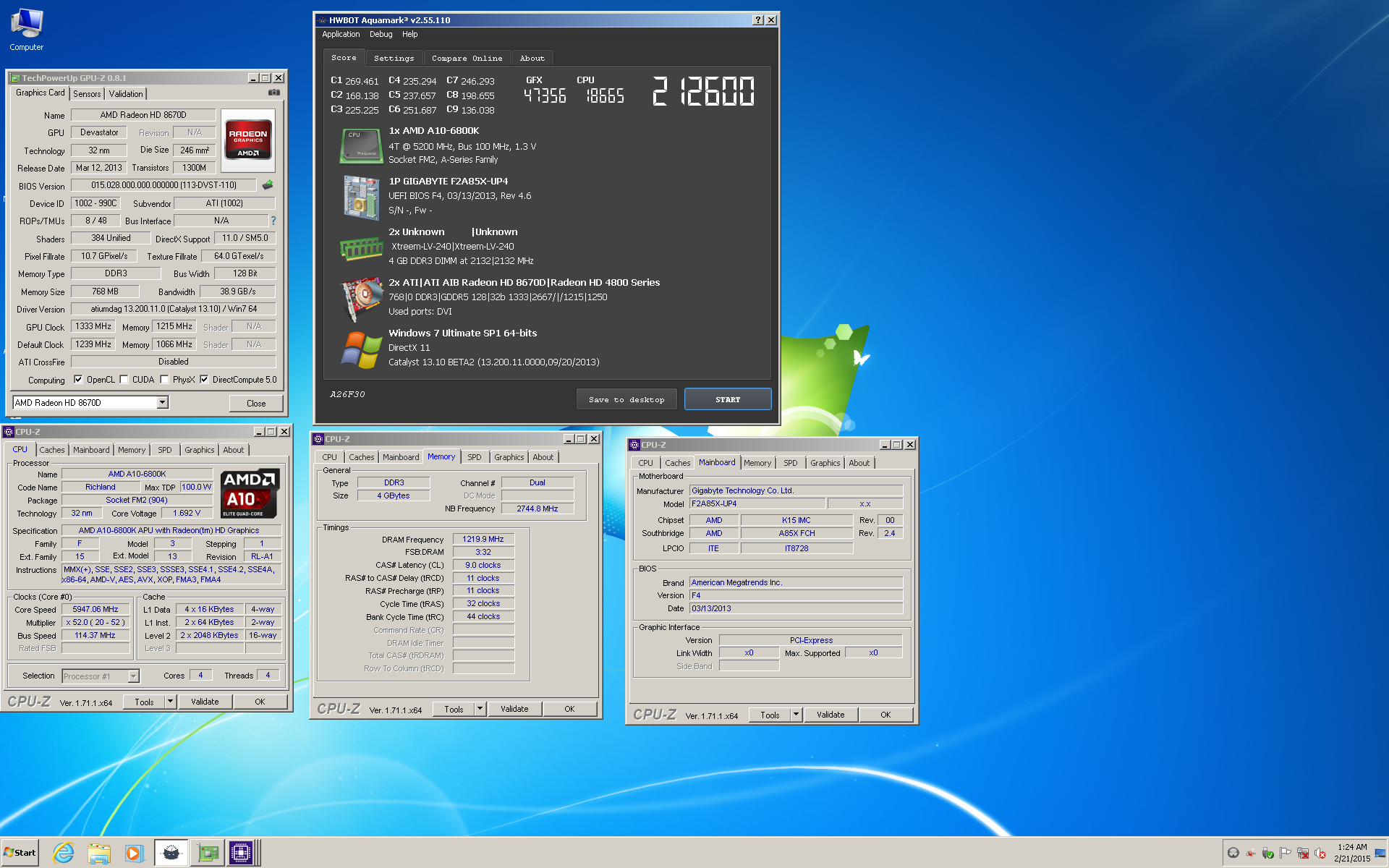Open the Computer desktop icon

pos(27,30)
